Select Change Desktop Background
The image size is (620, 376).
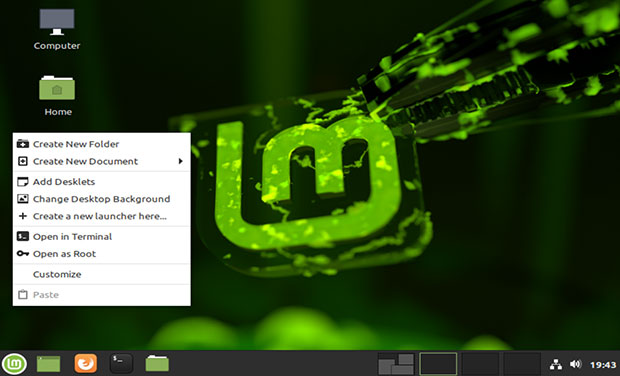pos(102,199)
